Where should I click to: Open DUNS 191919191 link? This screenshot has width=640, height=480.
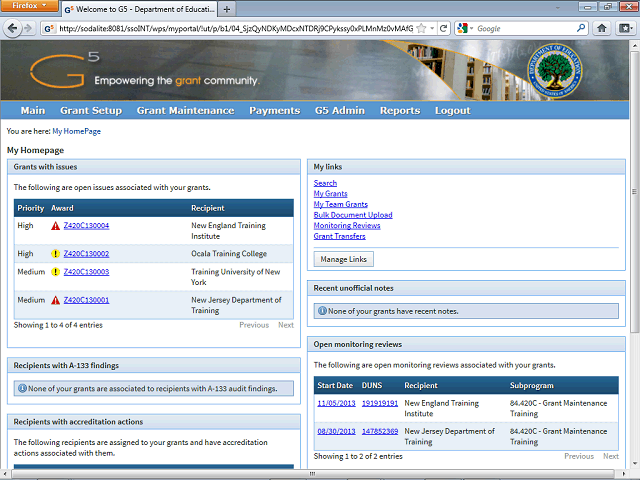(380, 403)
